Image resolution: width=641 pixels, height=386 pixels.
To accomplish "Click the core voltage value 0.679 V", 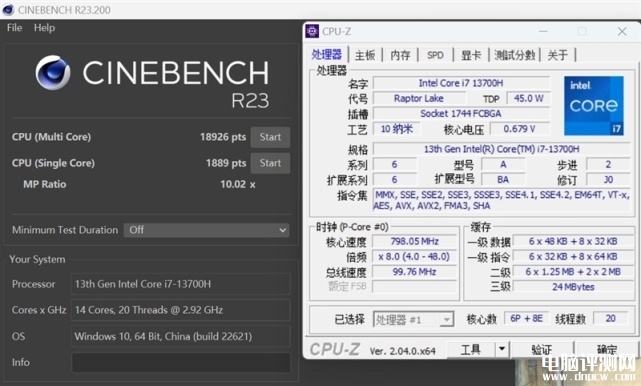I will pyautogui.click(x=520, y=129).
